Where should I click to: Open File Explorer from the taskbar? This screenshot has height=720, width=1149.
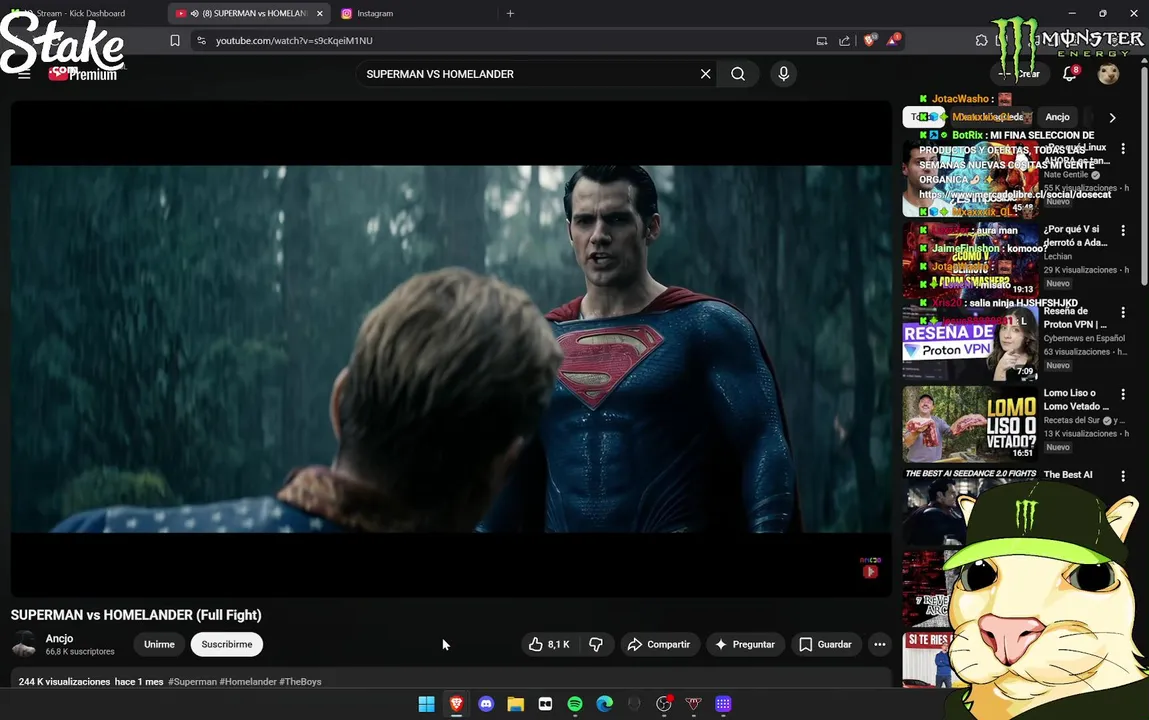(516, 704)
